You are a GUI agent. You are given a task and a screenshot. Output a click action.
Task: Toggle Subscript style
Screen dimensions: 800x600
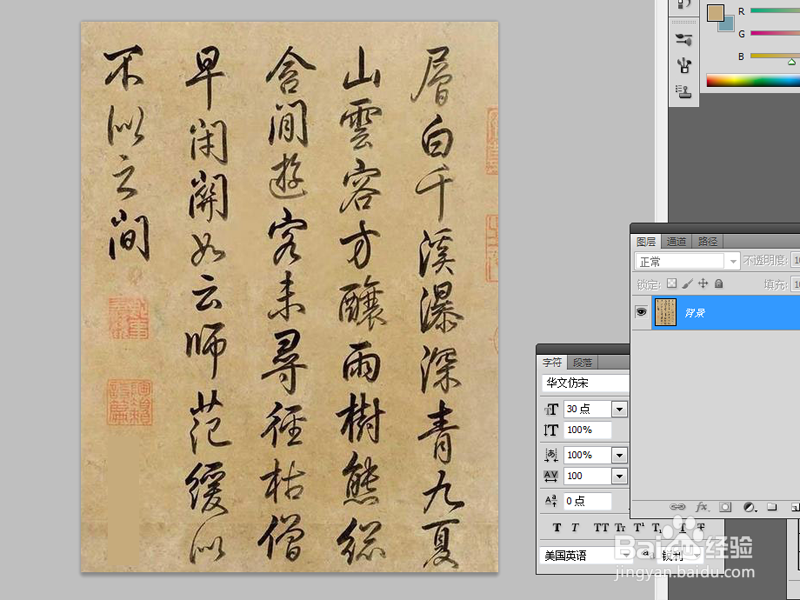click(x=657, y=529)
